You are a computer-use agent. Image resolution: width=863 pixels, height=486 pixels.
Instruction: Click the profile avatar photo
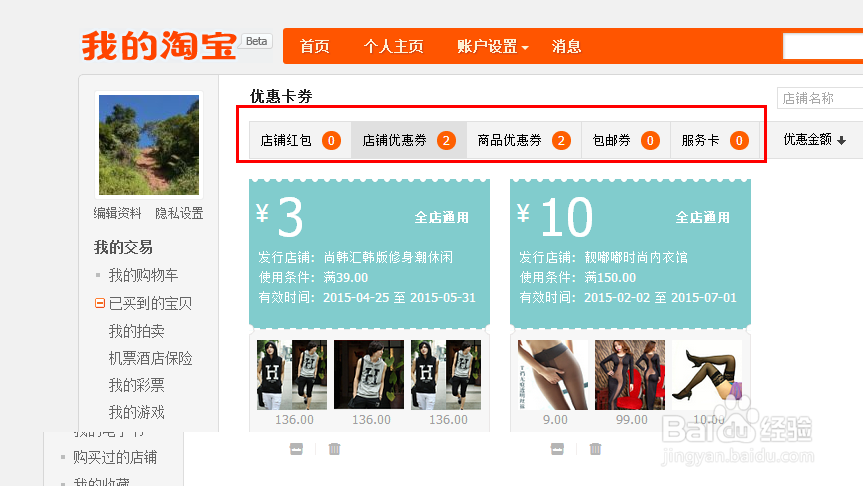[x=149, y=145]
